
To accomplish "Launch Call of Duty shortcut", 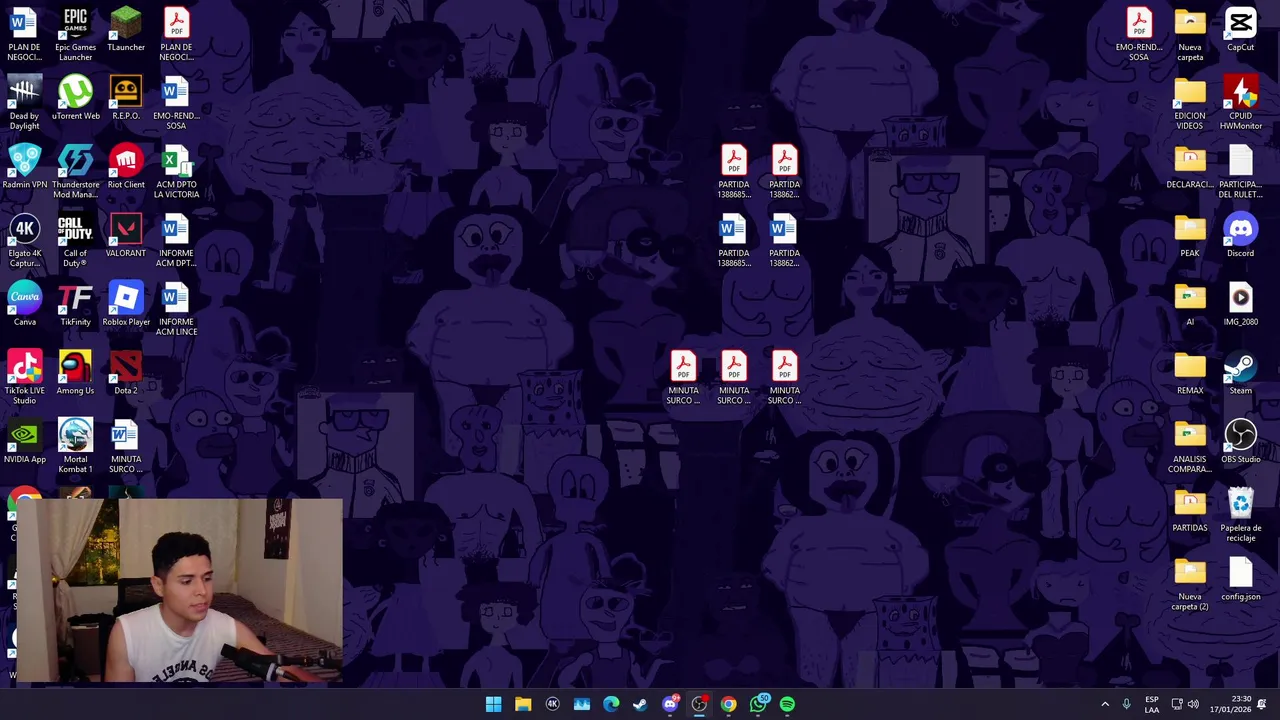I will tap(75, 240).
